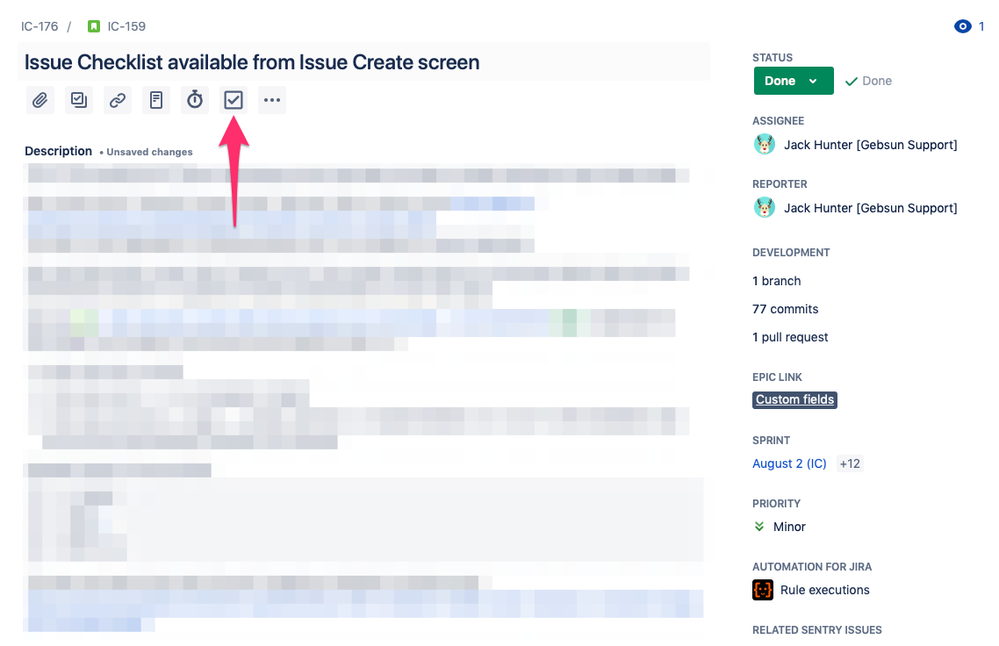Add a link using the chain link icon
The height and width of the screenshot is (646, 999).
click(x=117, y=99)
